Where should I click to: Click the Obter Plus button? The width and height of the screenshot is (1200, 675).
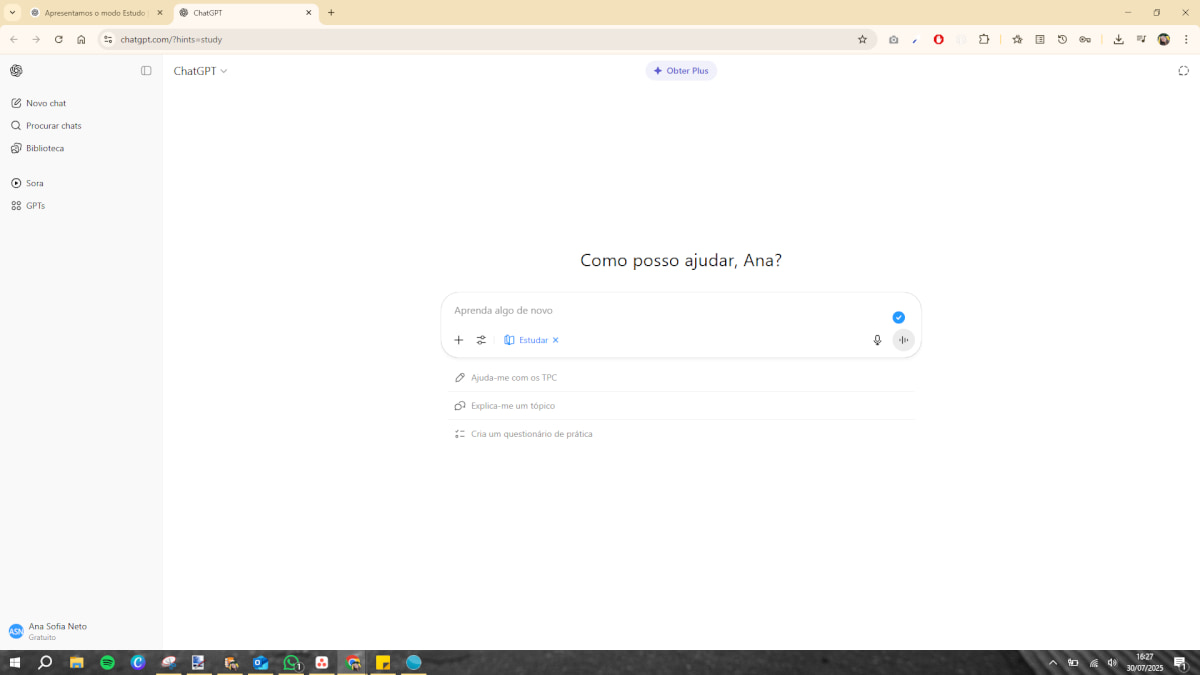(681, 71)
